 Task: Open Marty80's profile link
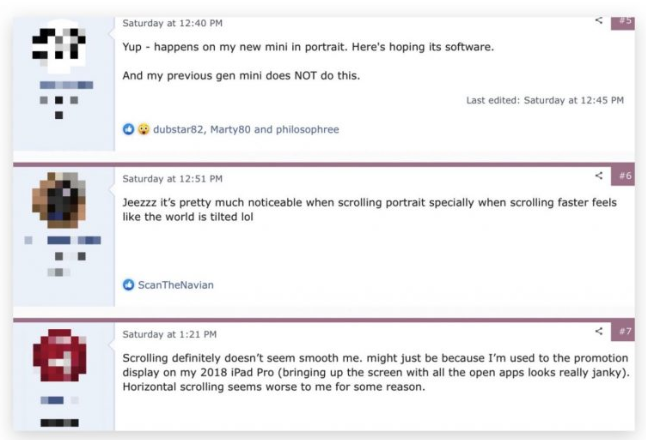tap(230, 129)
